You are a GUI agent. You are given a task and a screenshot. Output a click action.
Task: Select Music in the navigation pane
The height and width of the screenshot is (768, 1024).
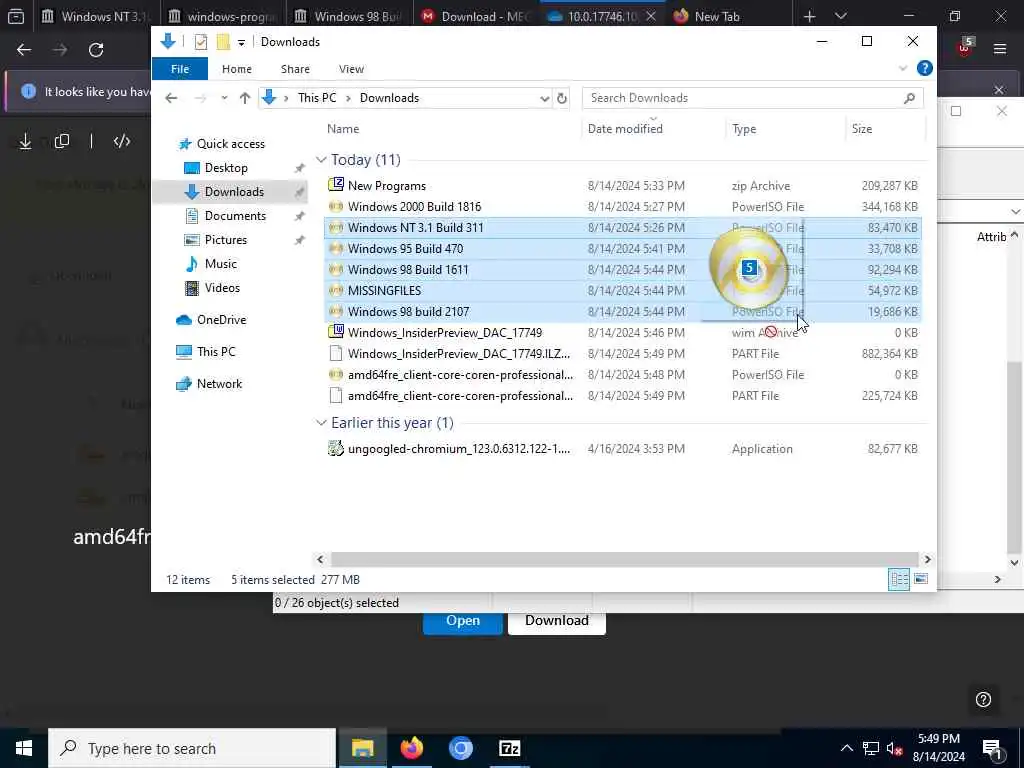(x=221, y=264)
